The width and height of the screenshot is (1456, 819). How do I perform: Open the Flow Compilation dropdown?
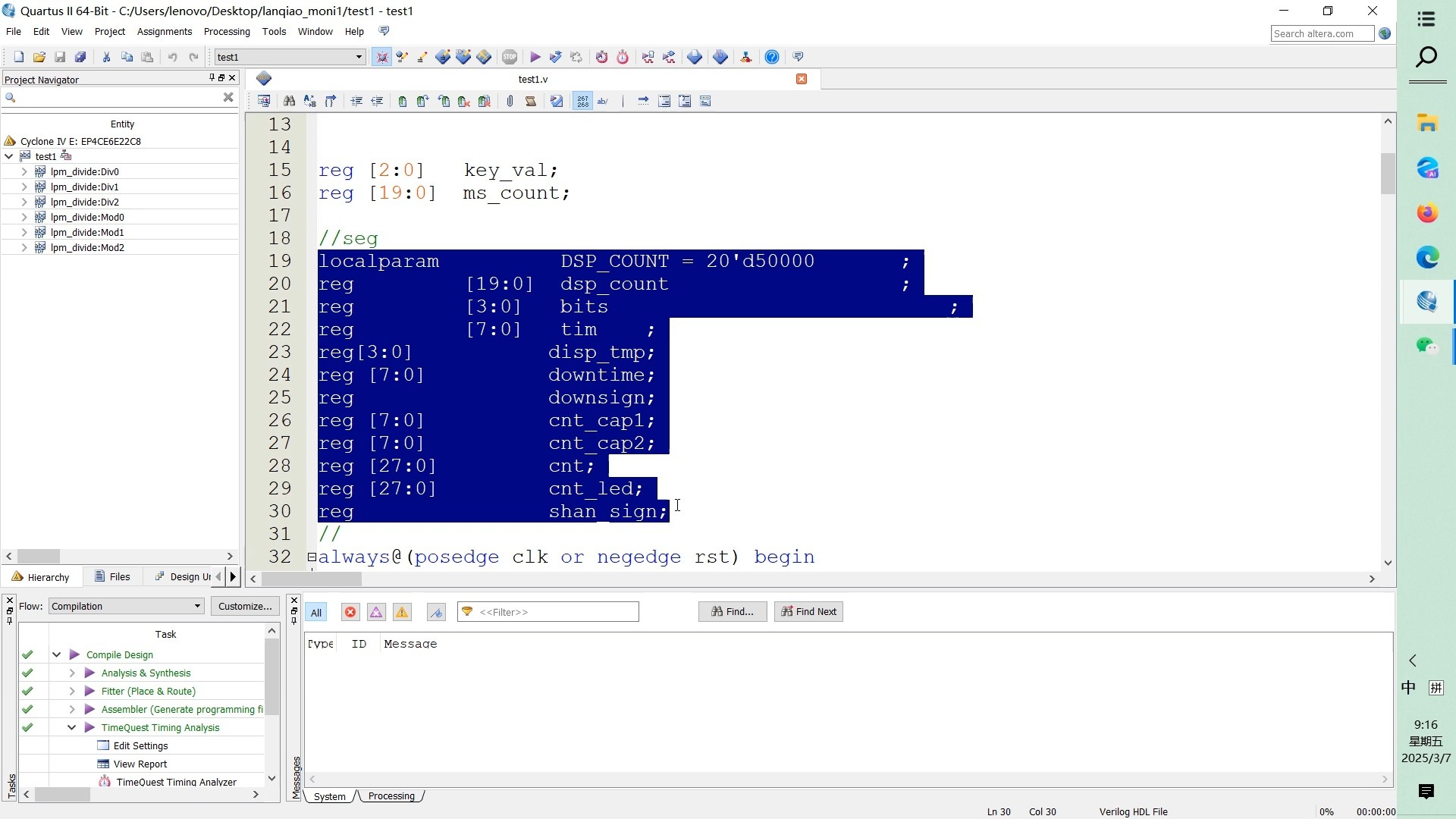click(127, 606)
